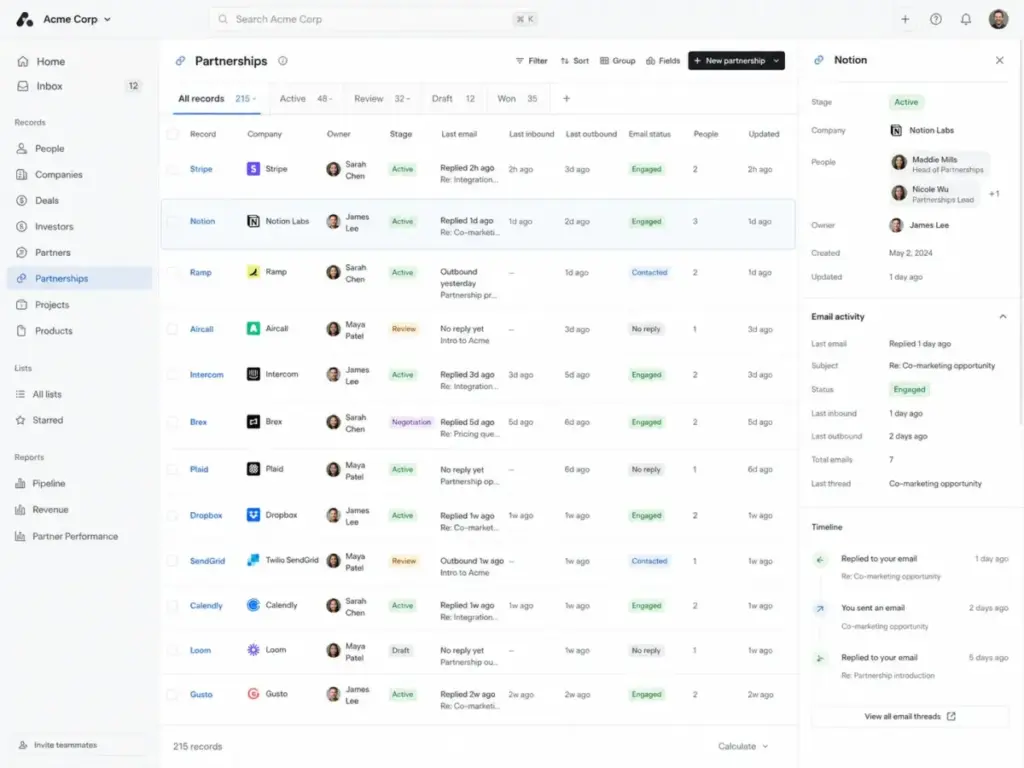The height and width of the screenshot is (768, 1024).
Task: Click the Search Acme Corp field
Action: pos(376,20)
